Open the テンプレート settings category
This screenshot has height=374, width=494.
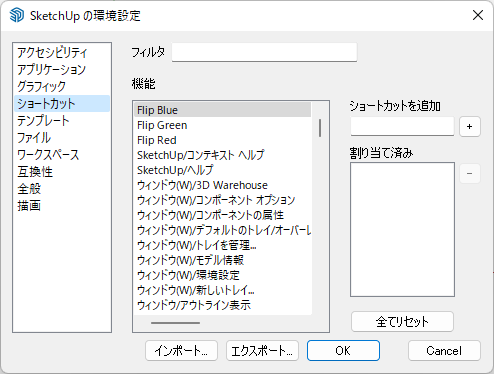point(62,121)
